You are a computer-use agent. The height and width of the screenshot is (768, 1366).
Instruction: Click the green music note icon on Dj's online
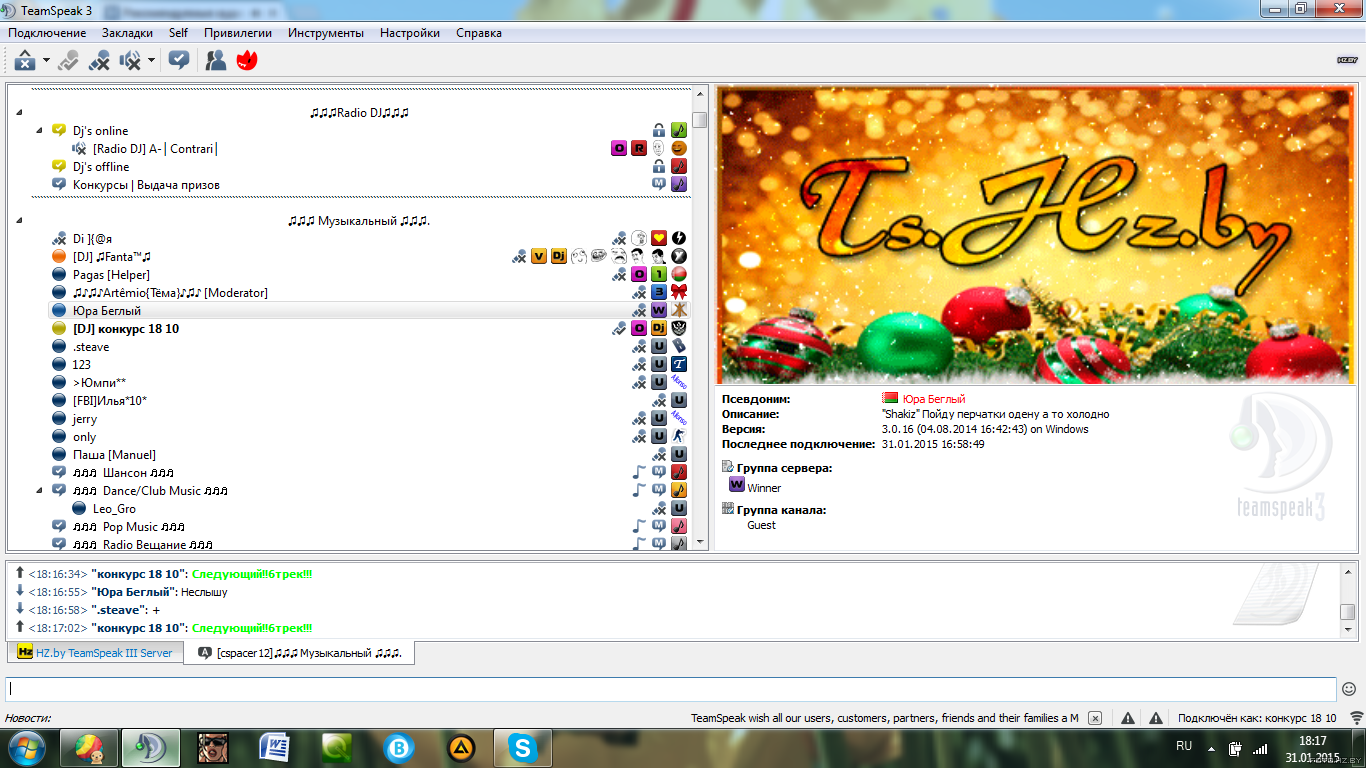click(x=679, y=131)
